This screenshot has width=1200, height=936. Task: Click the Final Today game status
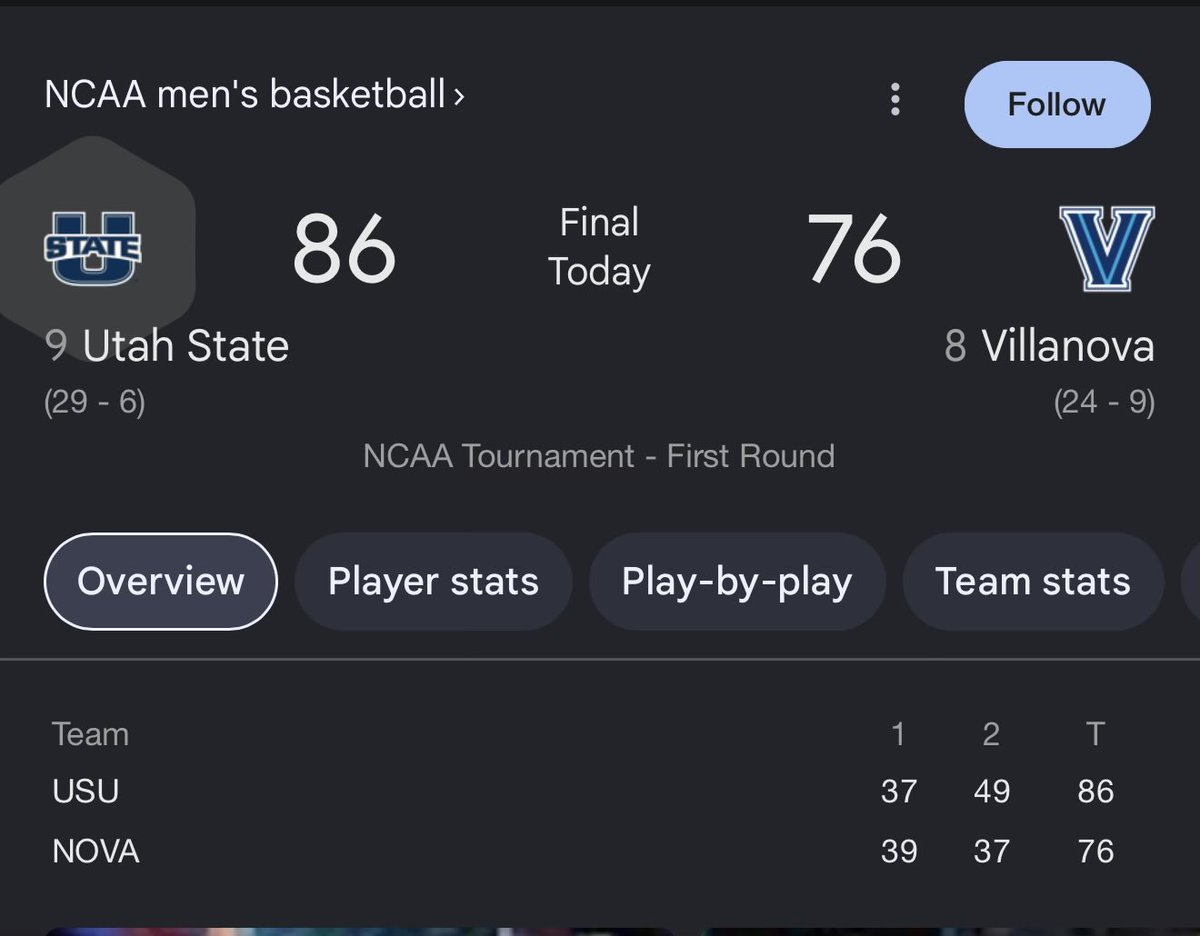[x=599, y=247]
